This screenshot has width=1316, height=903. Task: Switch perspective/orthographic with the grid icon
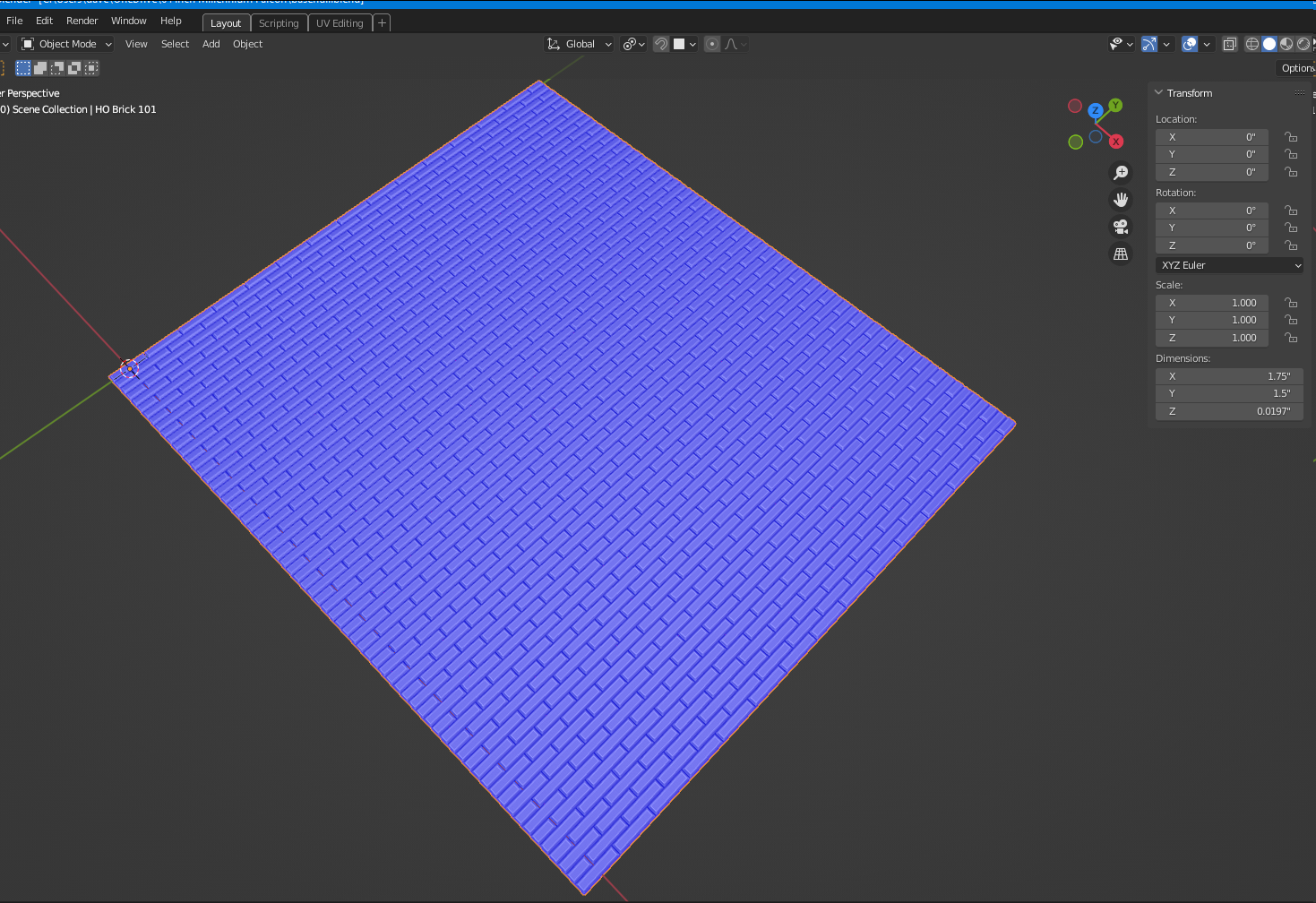(x=1121, y=254)
